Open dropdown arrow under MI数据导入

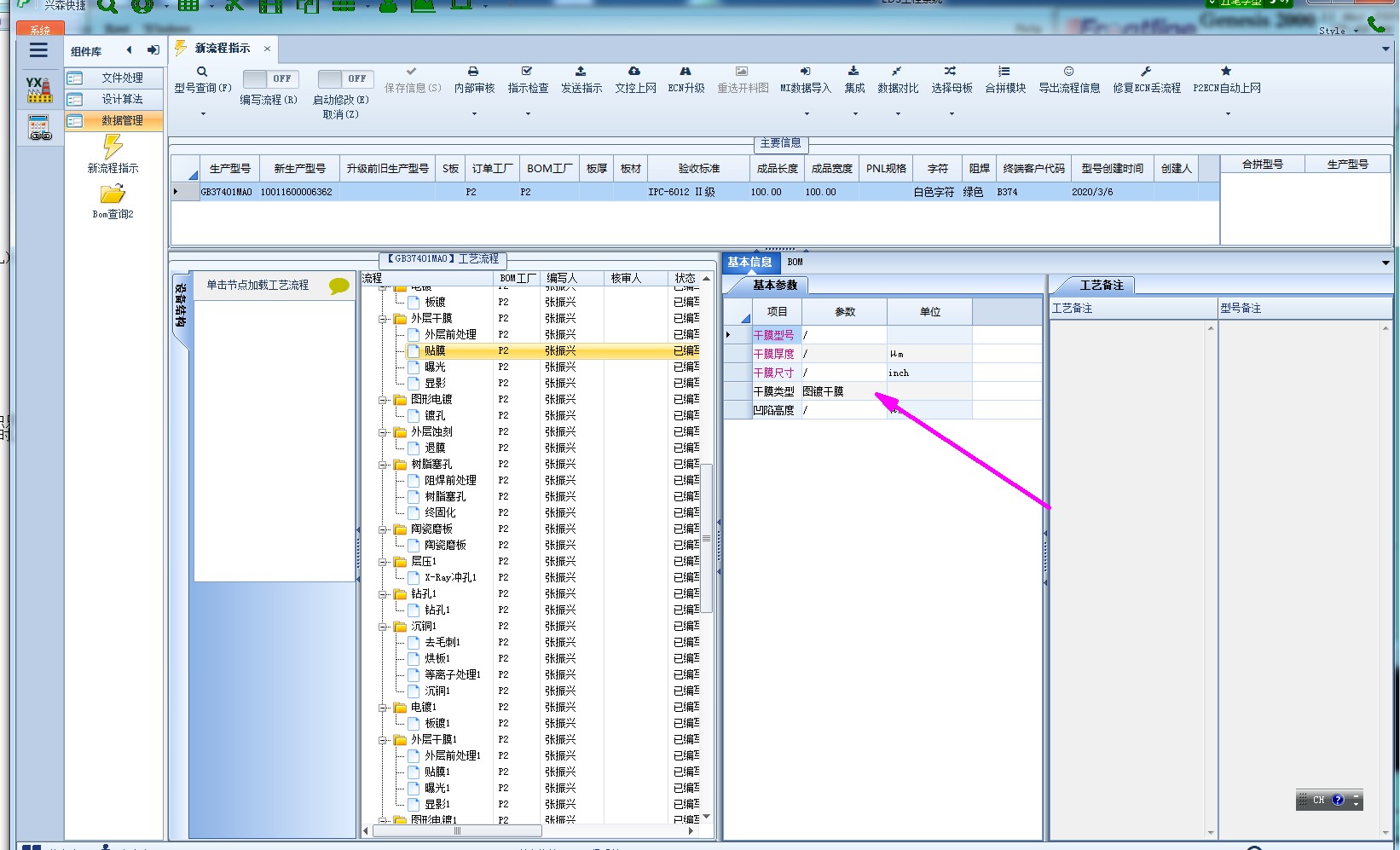pyautogui.click(x=805, y=113)
